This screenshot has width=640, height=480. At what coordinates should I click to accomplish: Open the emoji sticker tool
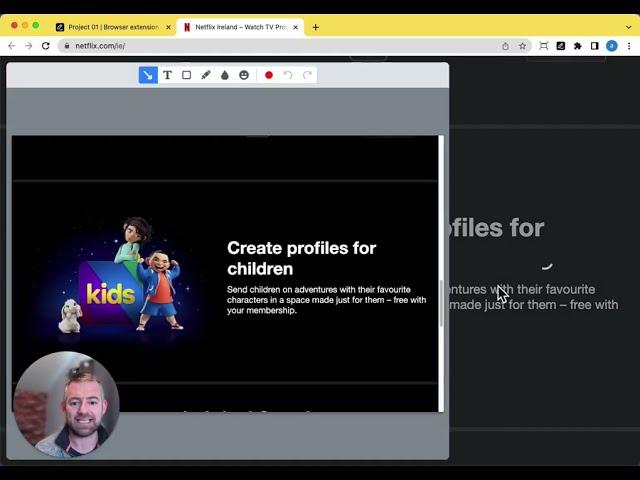244,75
